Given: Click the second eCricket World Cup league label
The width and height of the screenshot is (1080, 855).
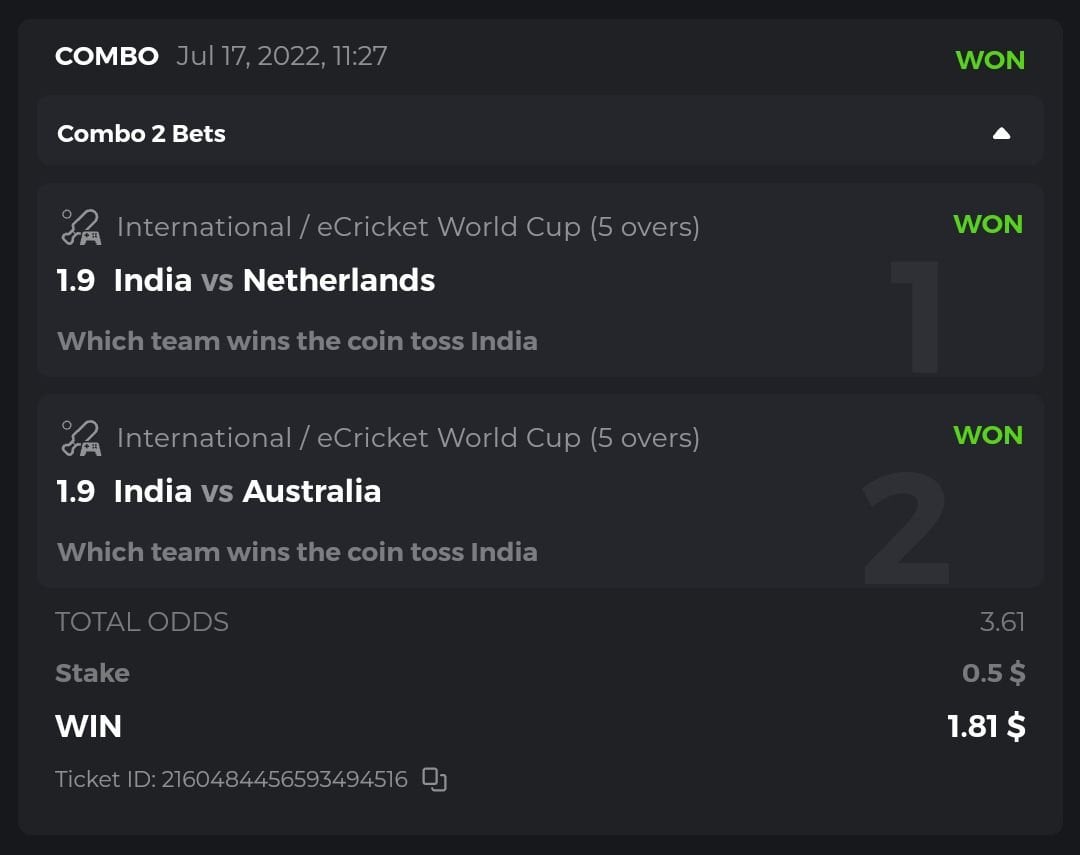Looking at the screenshot, I should click(408, 438).
